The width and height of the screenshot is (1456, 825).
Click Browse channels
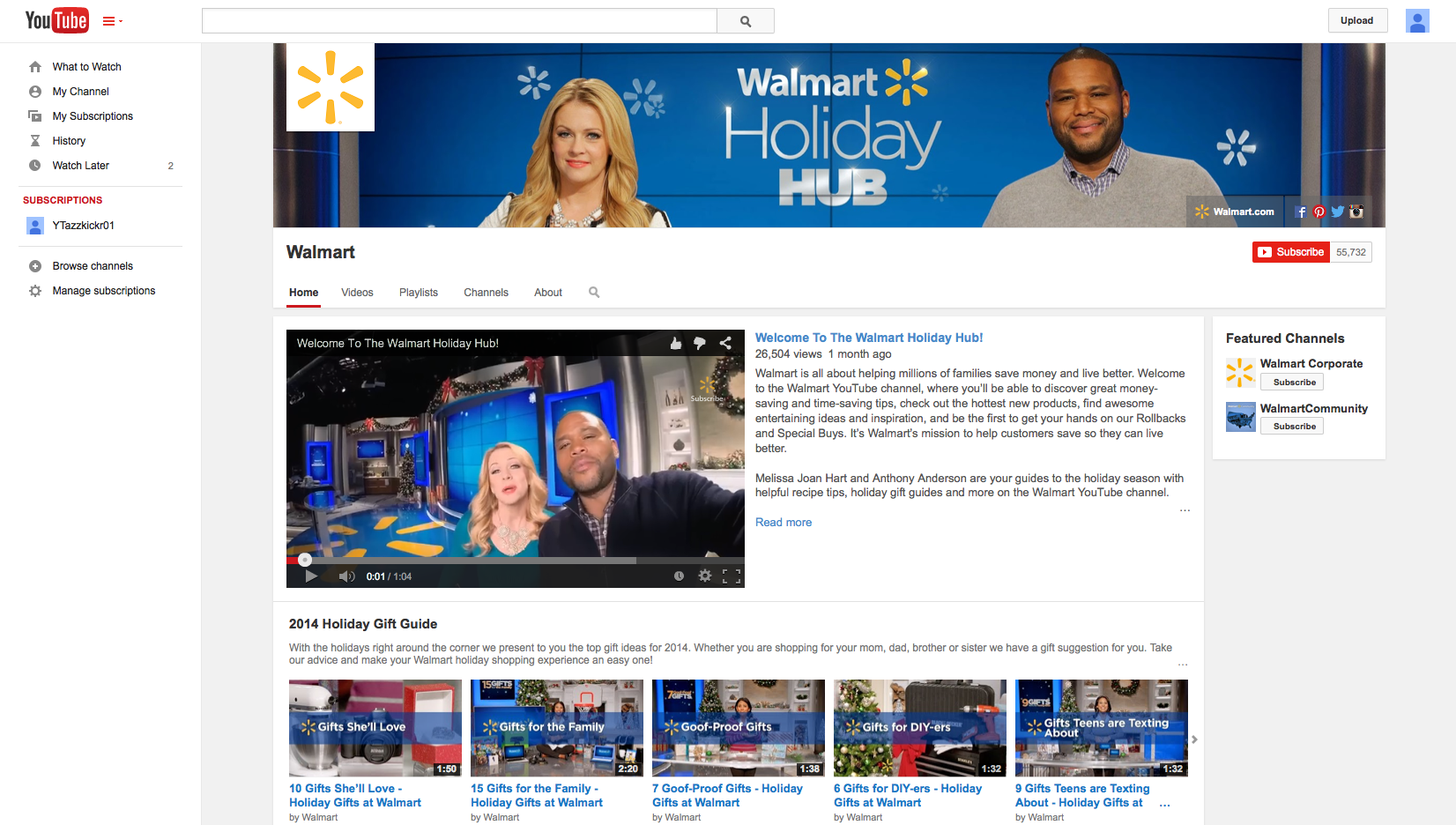[93, 266]
